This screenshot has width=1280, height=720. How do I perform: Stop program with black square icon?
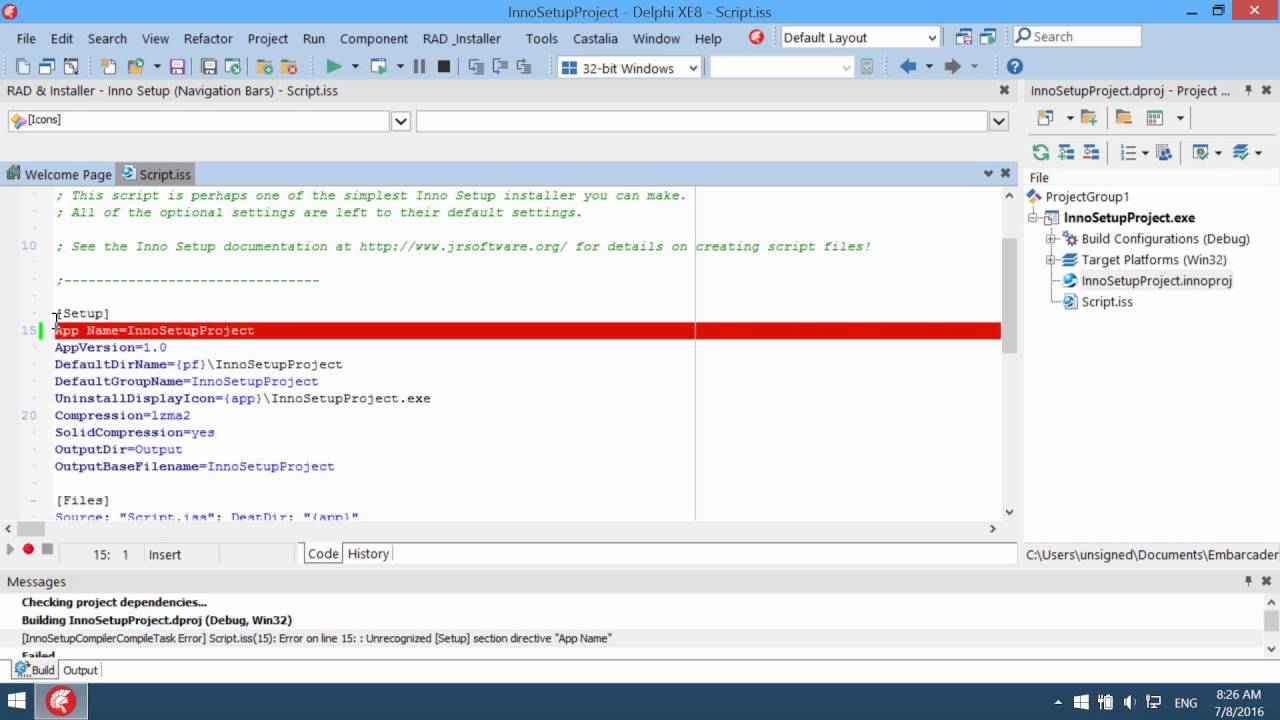point(444,67)
